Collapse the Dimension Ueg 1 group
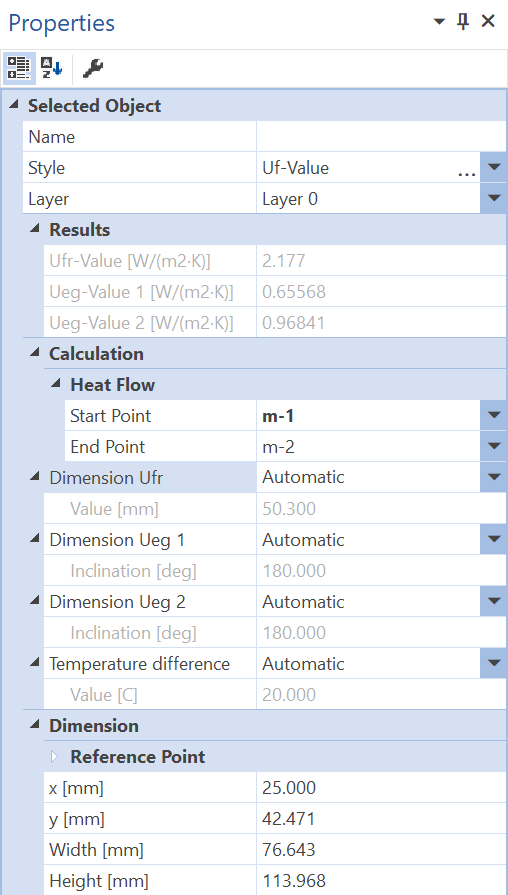 tap(35, 539)
